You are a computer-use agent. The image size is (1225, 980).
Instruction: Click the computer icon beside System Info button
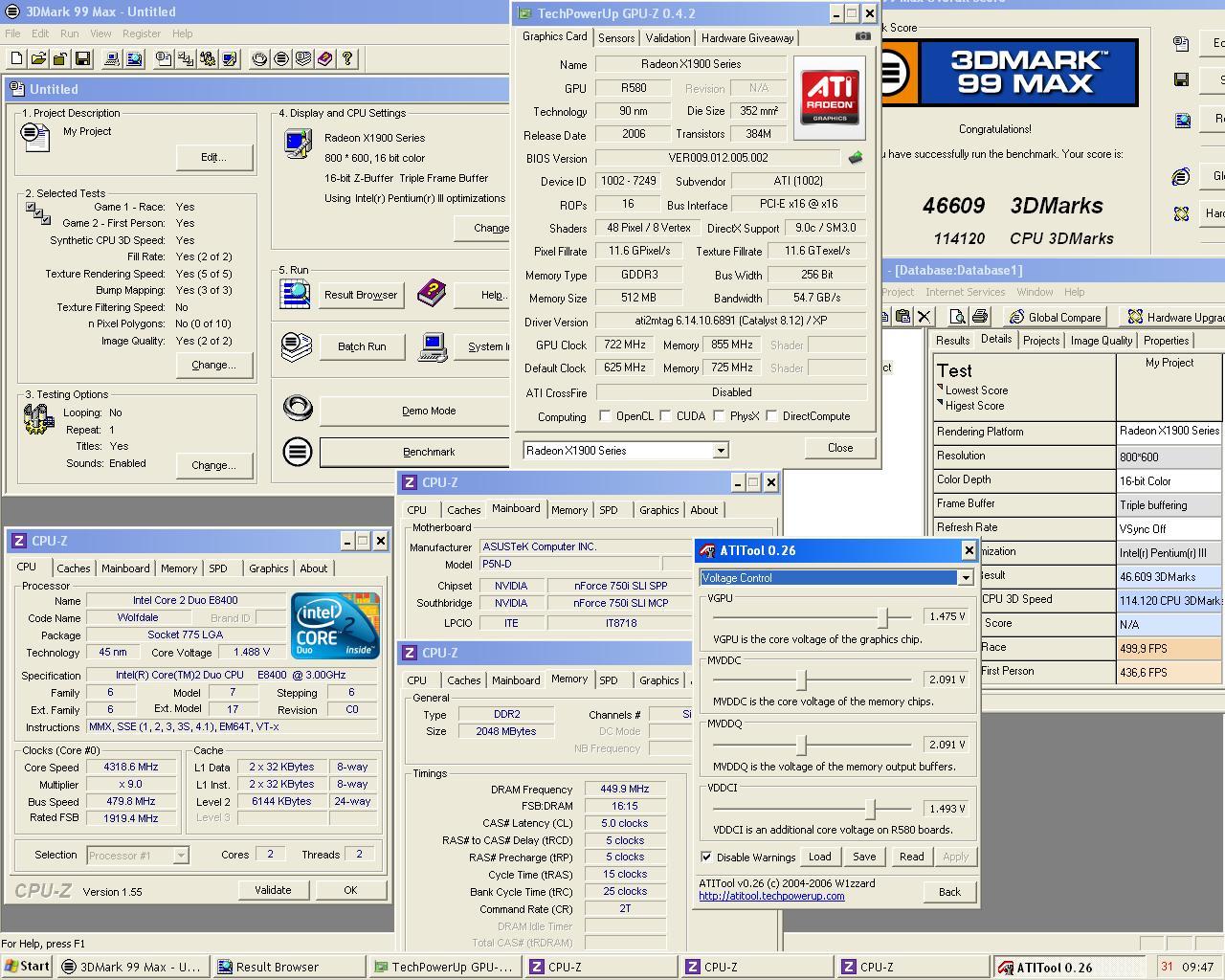433,345
